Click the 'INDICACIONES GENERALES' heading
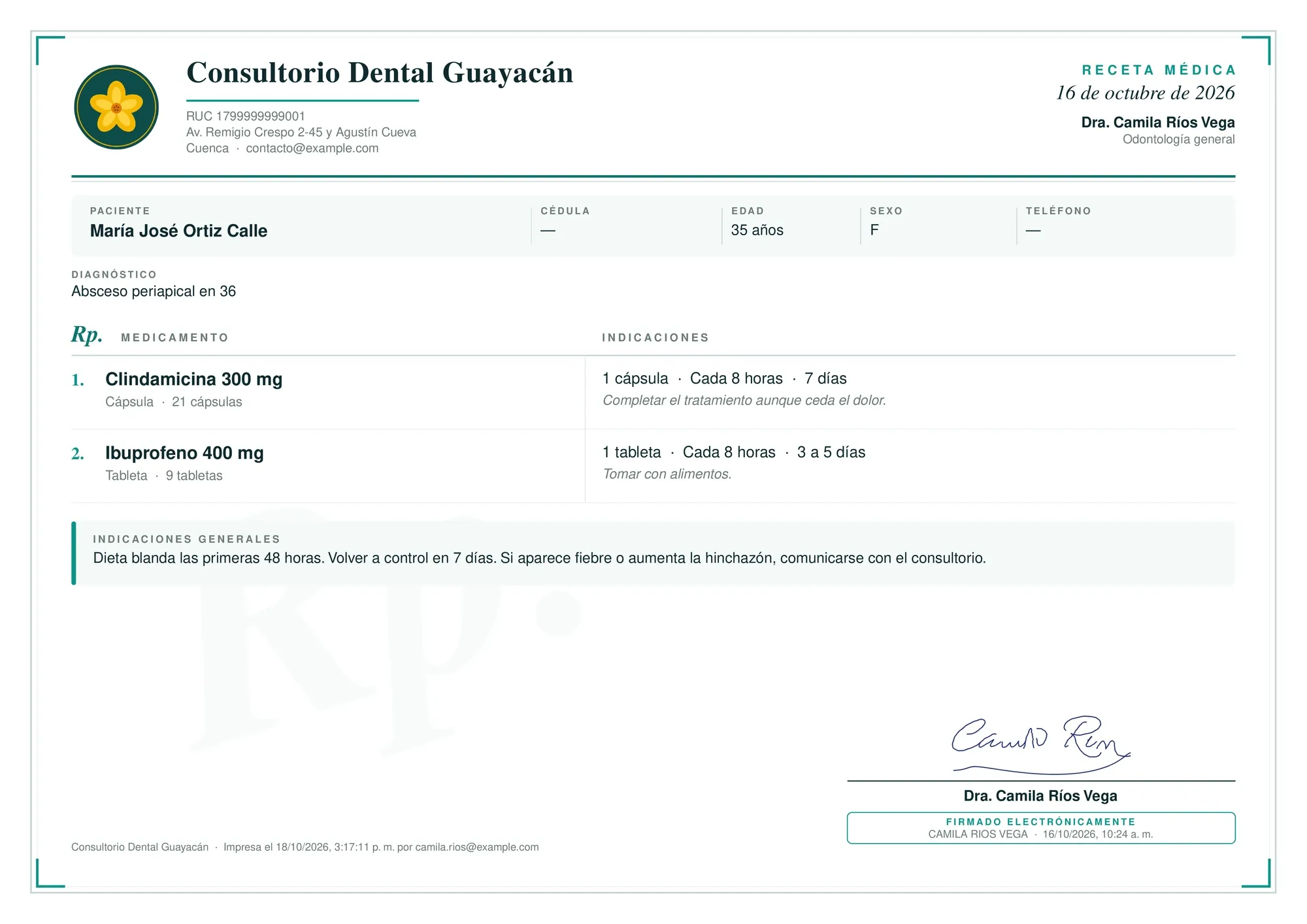The height and width of the screenshot is (924, 1307). (186, 539)
